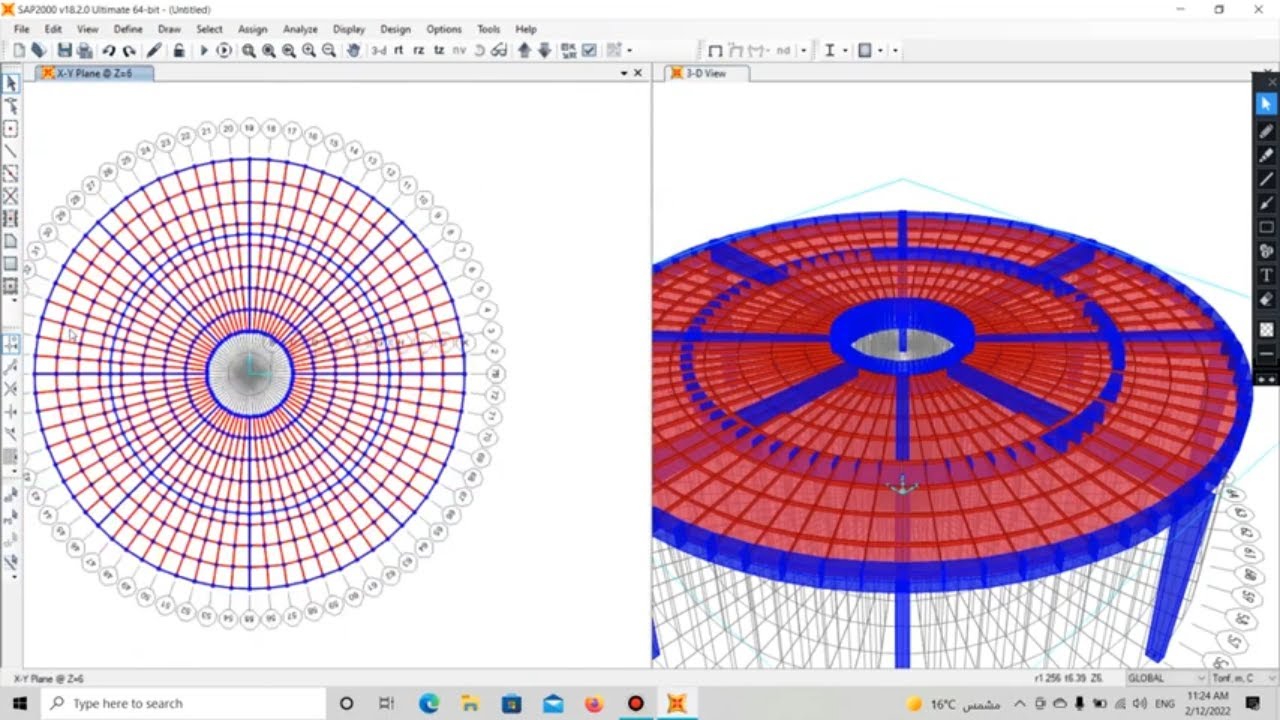Select the text T tool in annotation bar
Screen dimensions: 1280x720
click(1266, 275)
